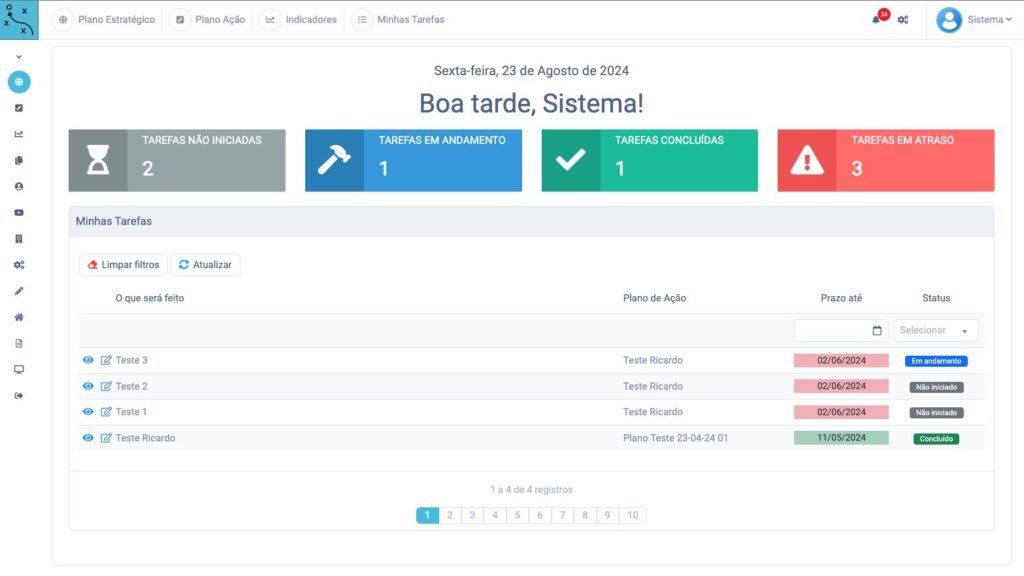Collapse sidebar using the top chevron arrow

pos(19,56)
